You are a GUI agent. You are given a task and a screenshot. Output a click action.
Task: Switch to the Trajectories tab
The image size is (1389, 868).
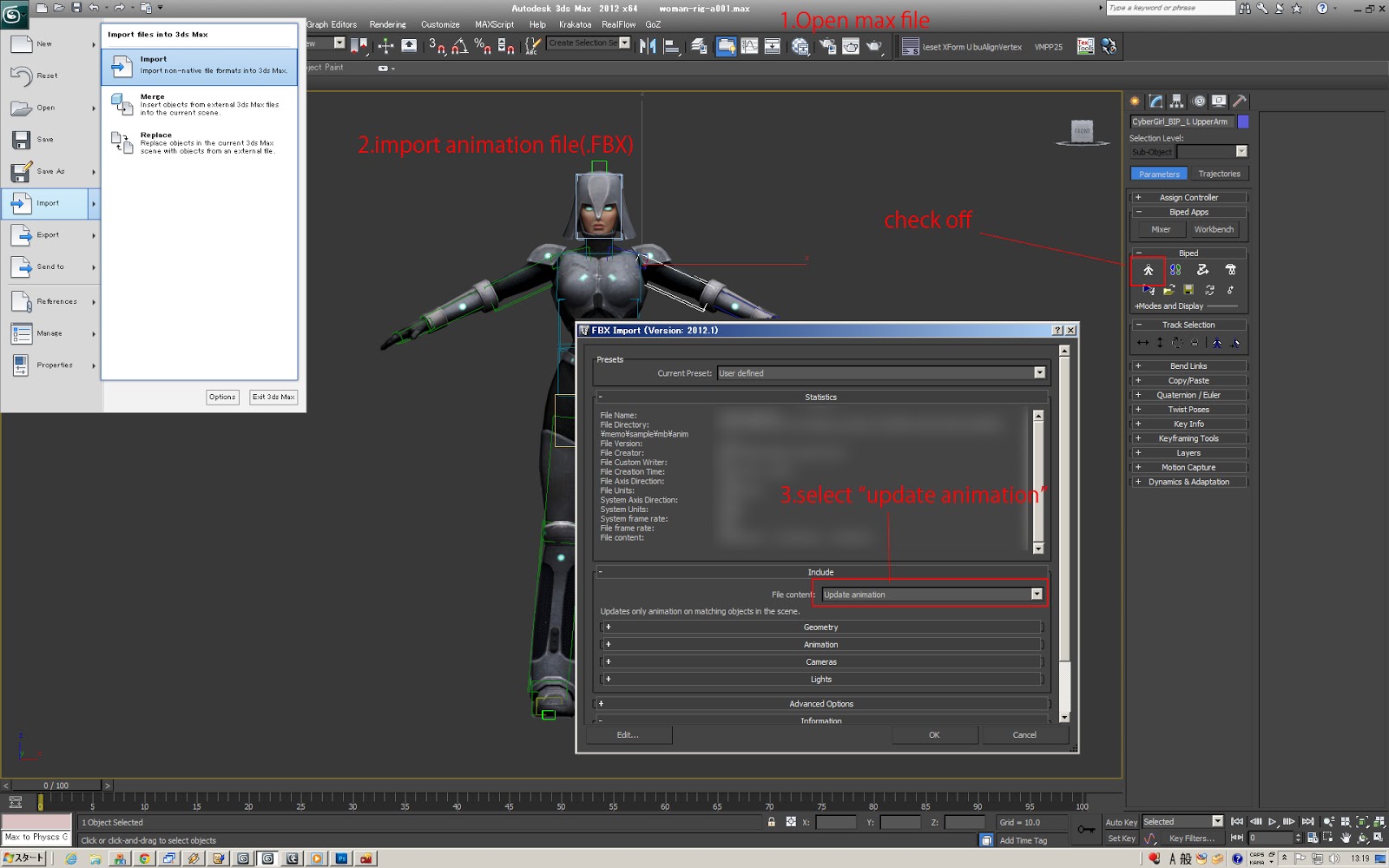pyautogui.click(x=1219, y=173)
